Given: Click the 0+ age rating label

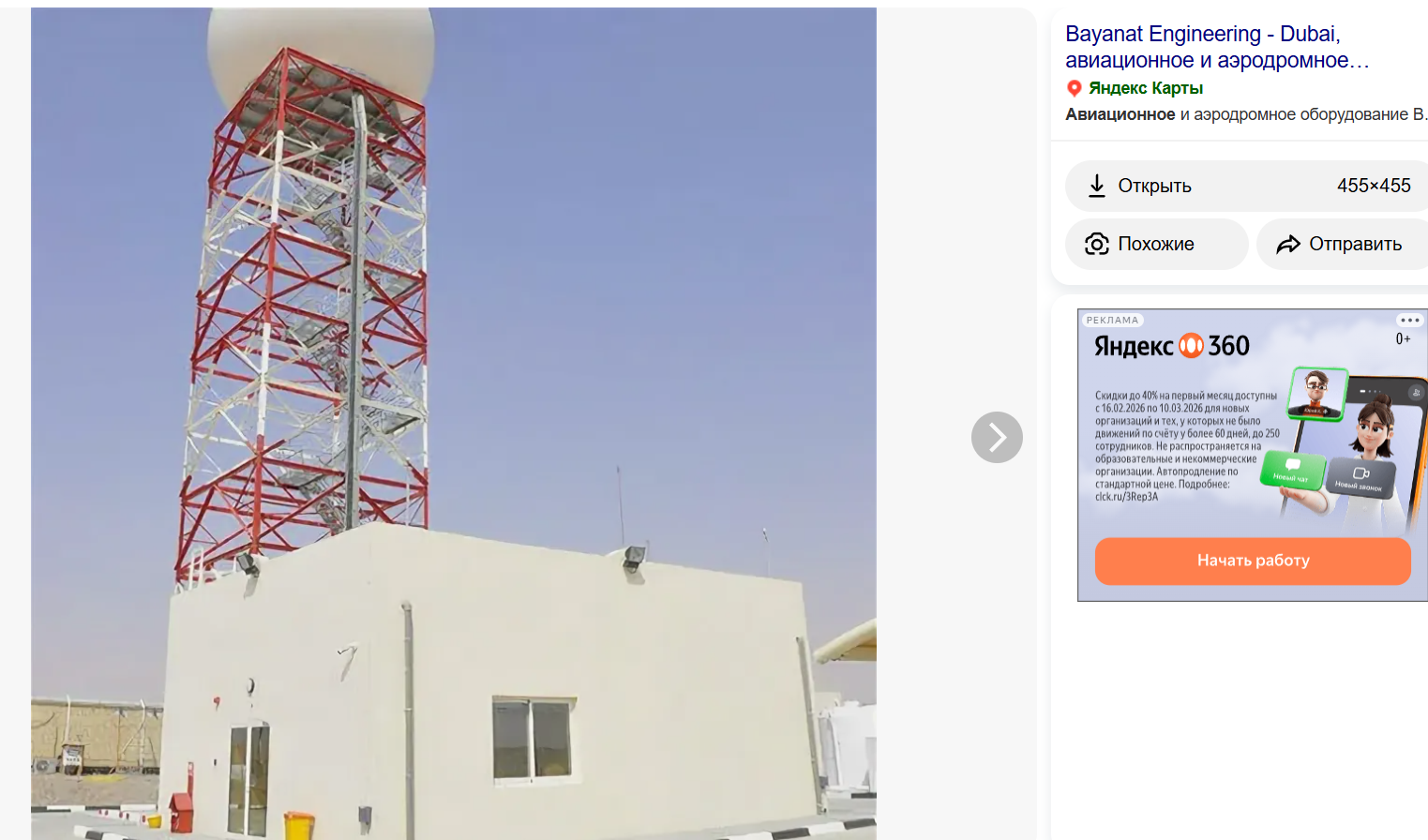Looking at the screenshot, I should coord(1403,339).
